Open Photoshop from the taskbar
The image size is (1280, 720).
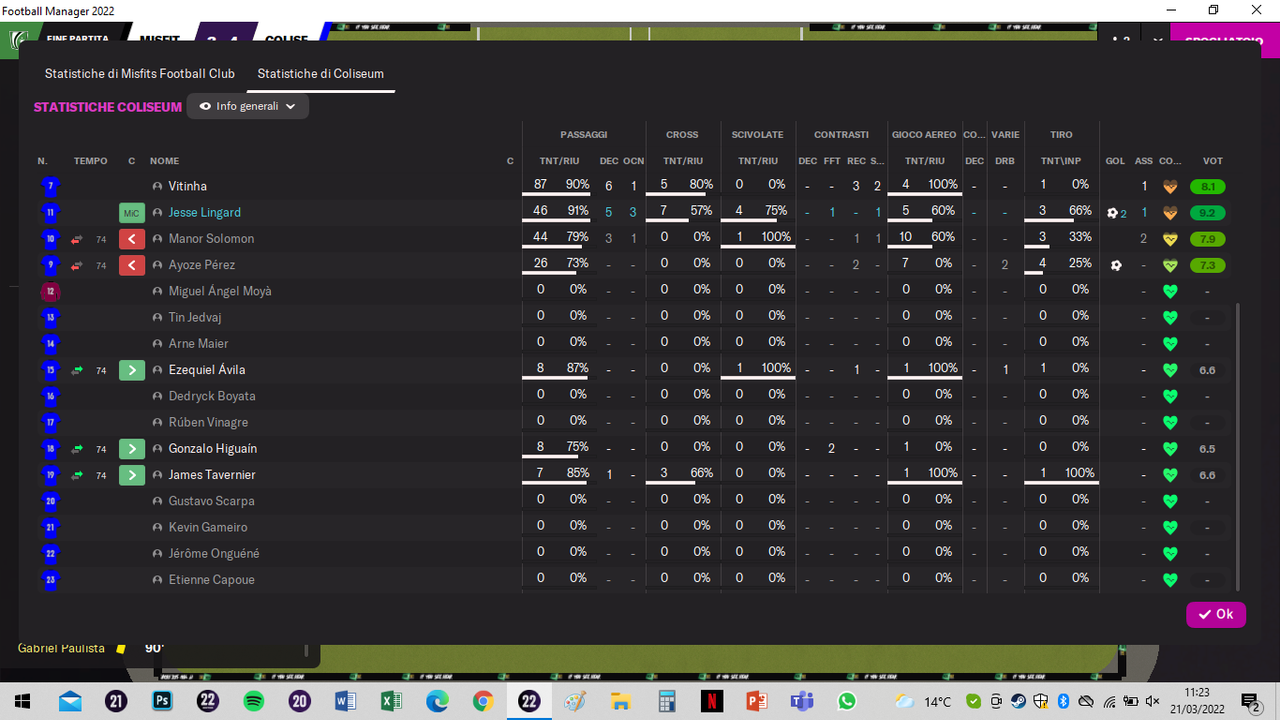click(x=161, y=701)
